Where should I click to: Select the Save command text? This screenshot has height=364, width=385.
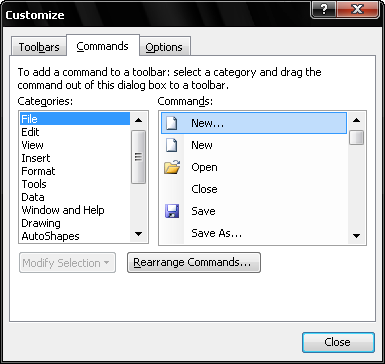(x=203, y=211)
